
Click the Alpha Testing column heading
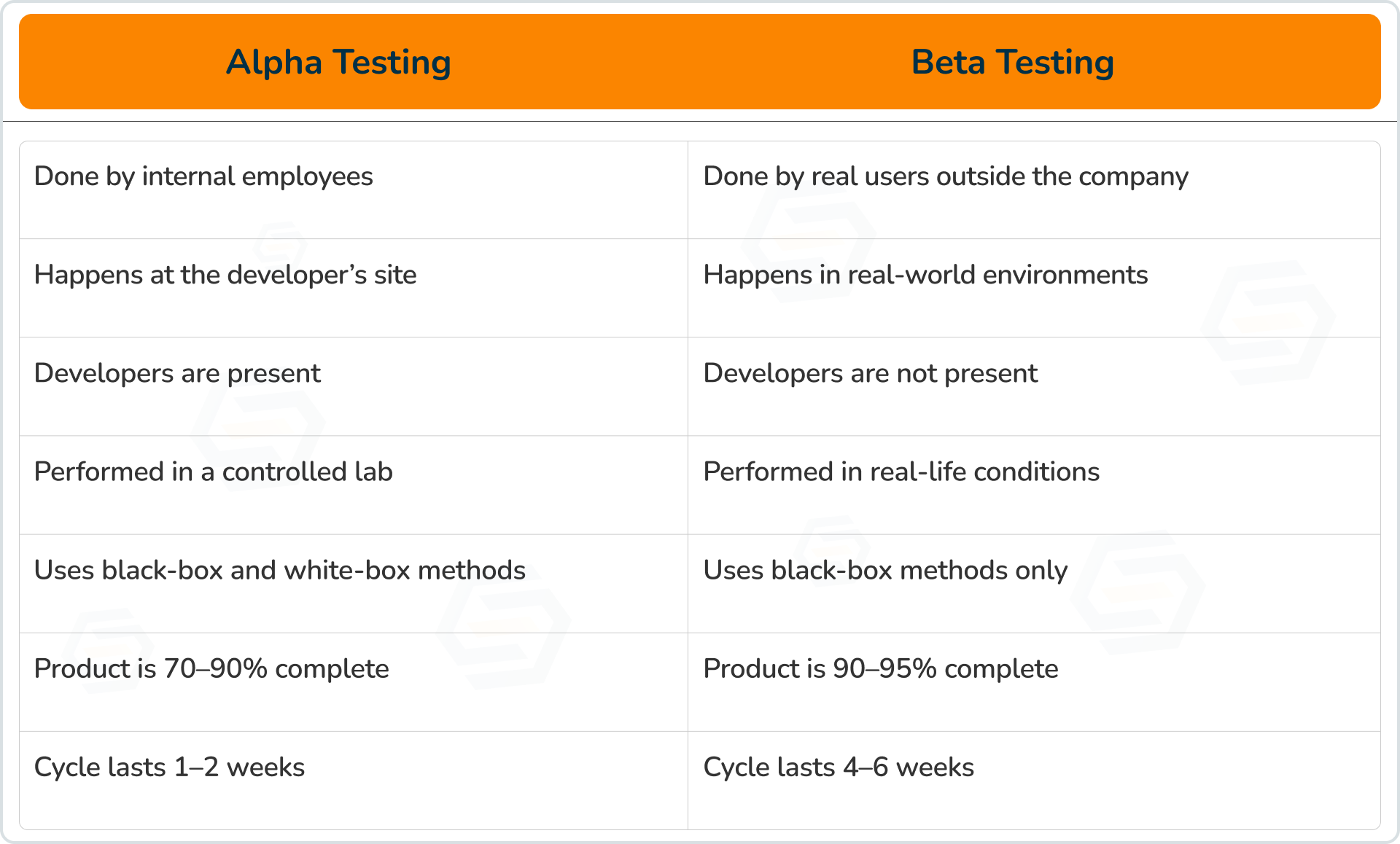click(x=338, y=62)
